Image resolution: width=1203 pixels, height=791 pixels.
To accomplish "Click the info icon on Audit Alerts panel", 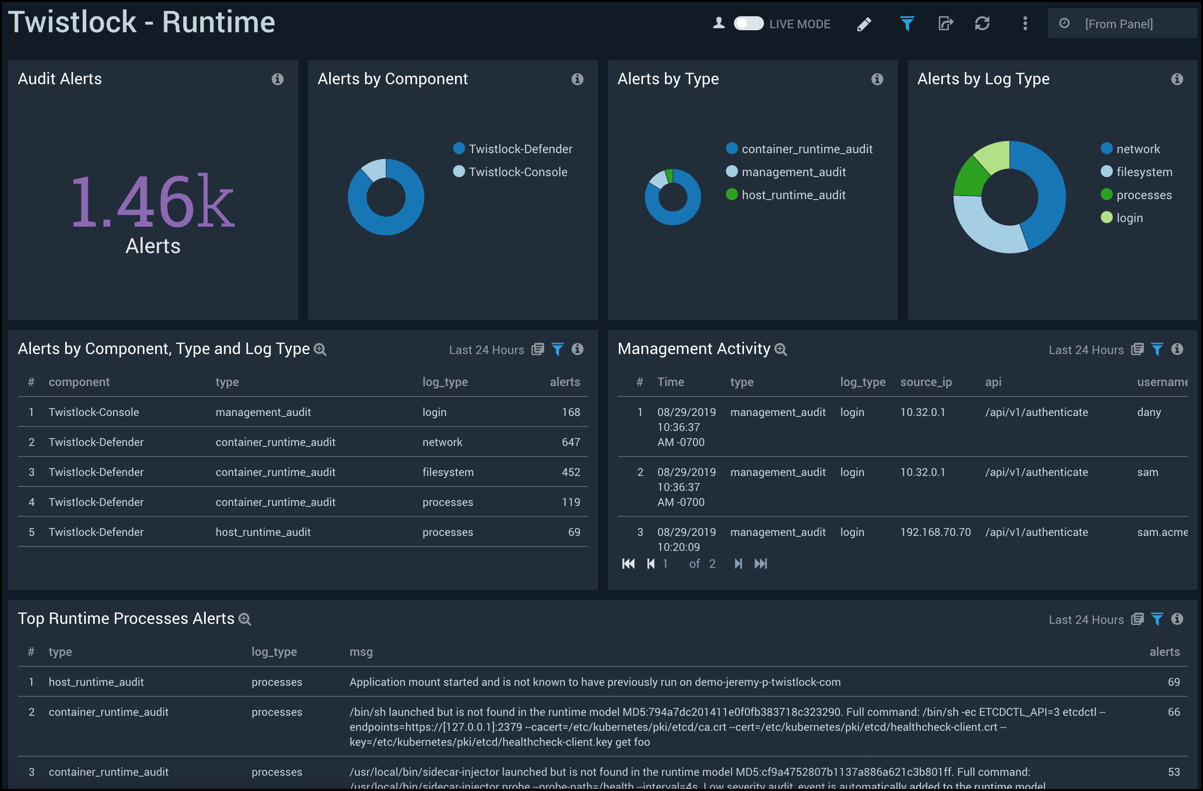I will [x=277, y=78].
